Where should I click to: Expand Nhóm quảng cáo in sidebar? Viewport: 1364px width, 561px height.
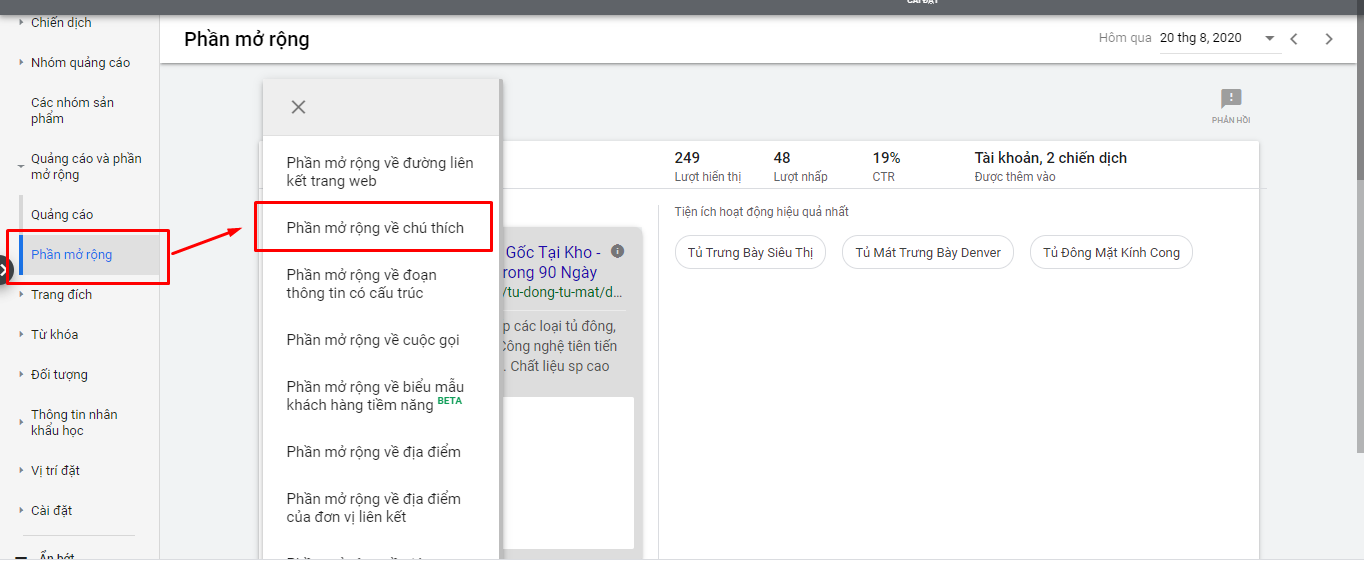point(22,62)
